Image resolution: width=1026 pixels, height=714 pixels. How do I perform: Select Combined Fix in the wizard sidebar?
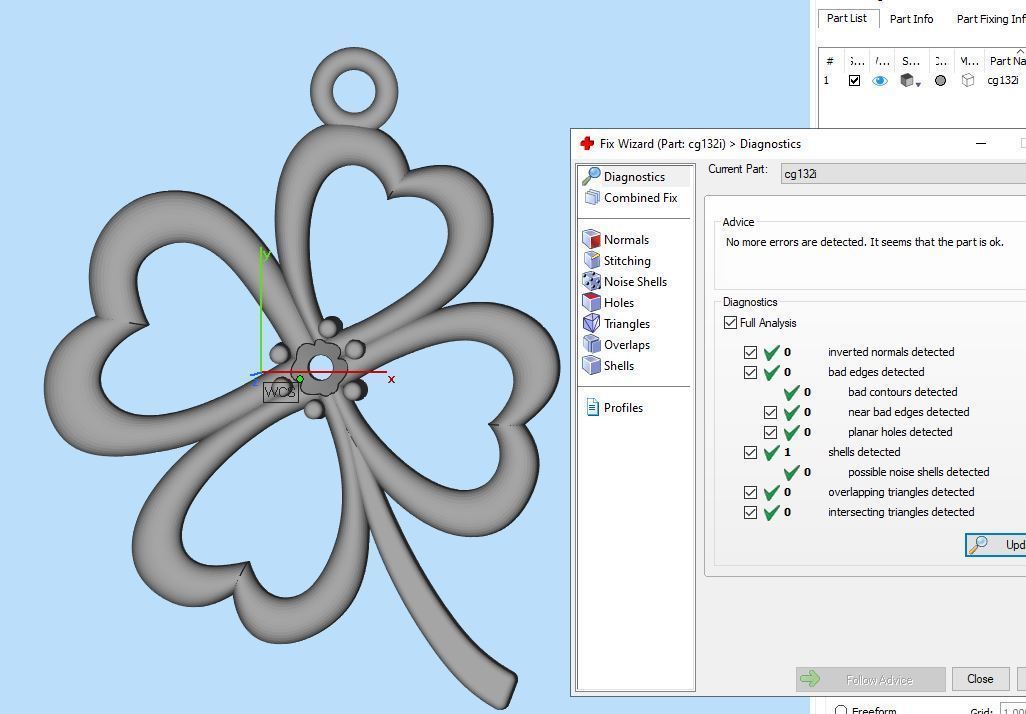(632, 198)
